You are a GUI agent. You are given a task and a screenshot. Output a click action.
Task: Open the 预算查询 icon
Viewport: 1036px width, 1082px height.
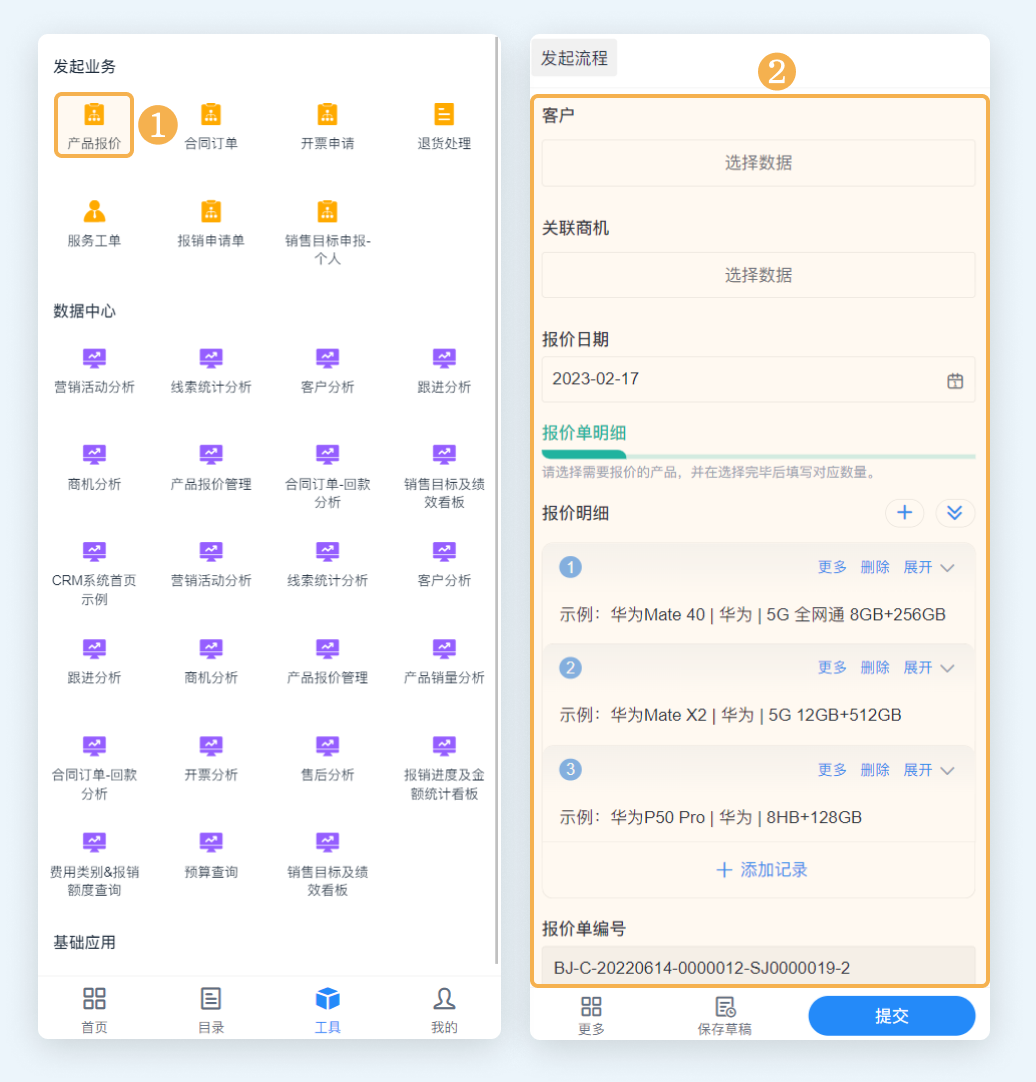click(211, 855)
